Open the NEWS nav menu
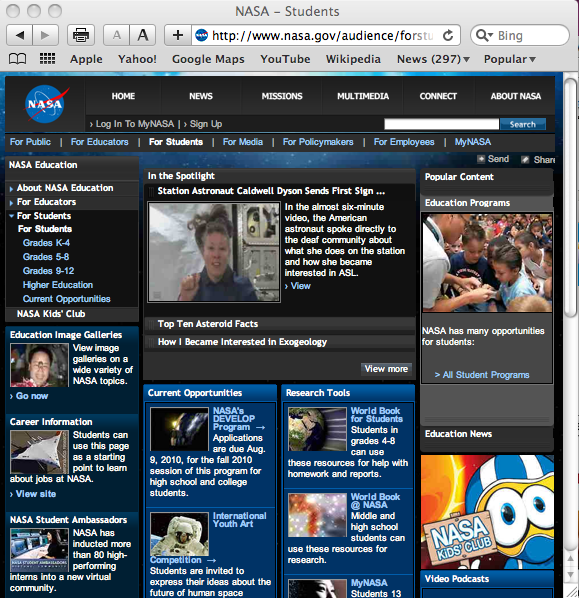The image size is (579, 598). [x=201, y=96]
